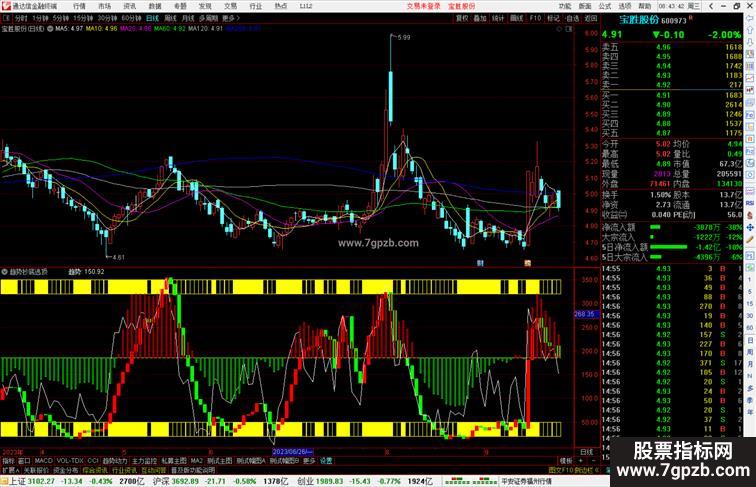Click the back chevron near the clock

click(711, 6)
